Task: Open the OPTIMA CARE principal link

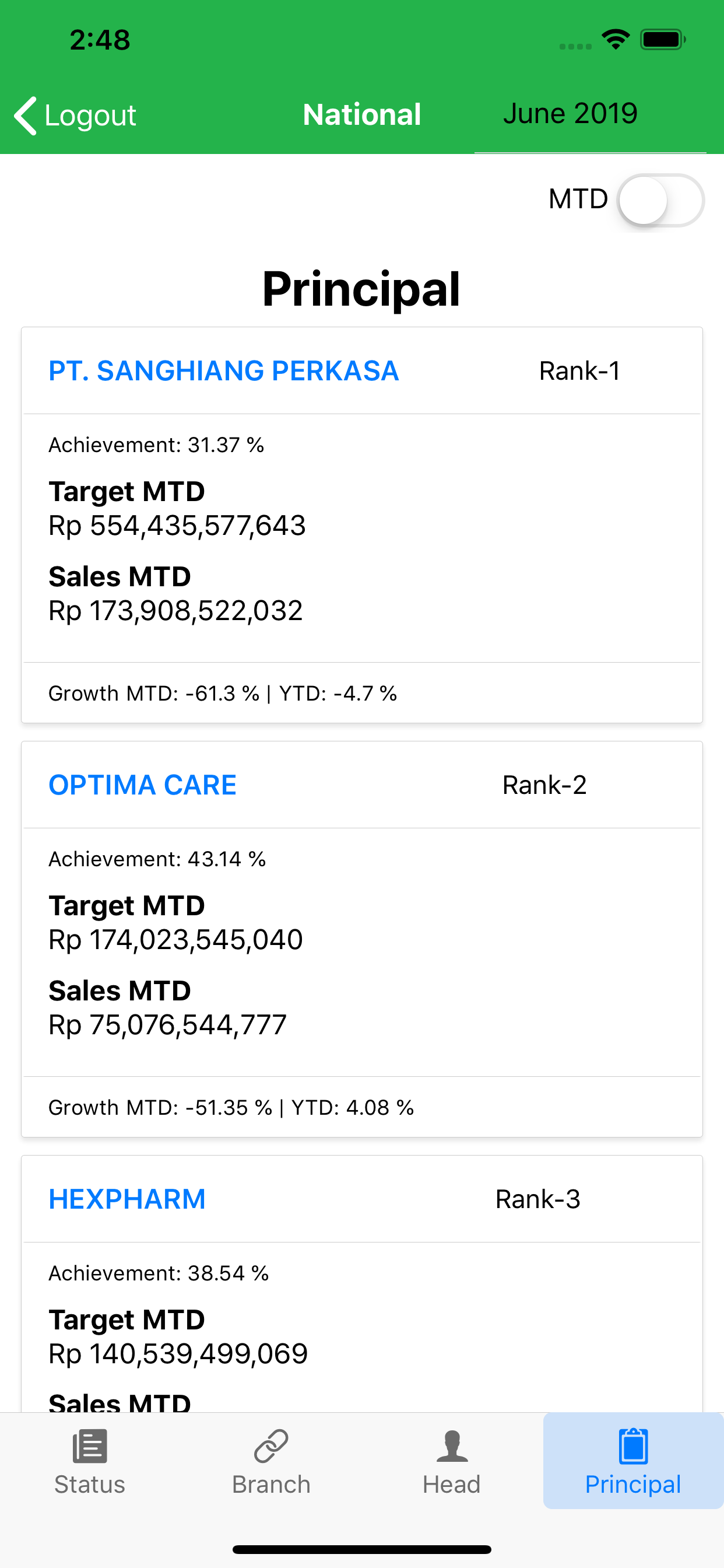Action: 142,785
